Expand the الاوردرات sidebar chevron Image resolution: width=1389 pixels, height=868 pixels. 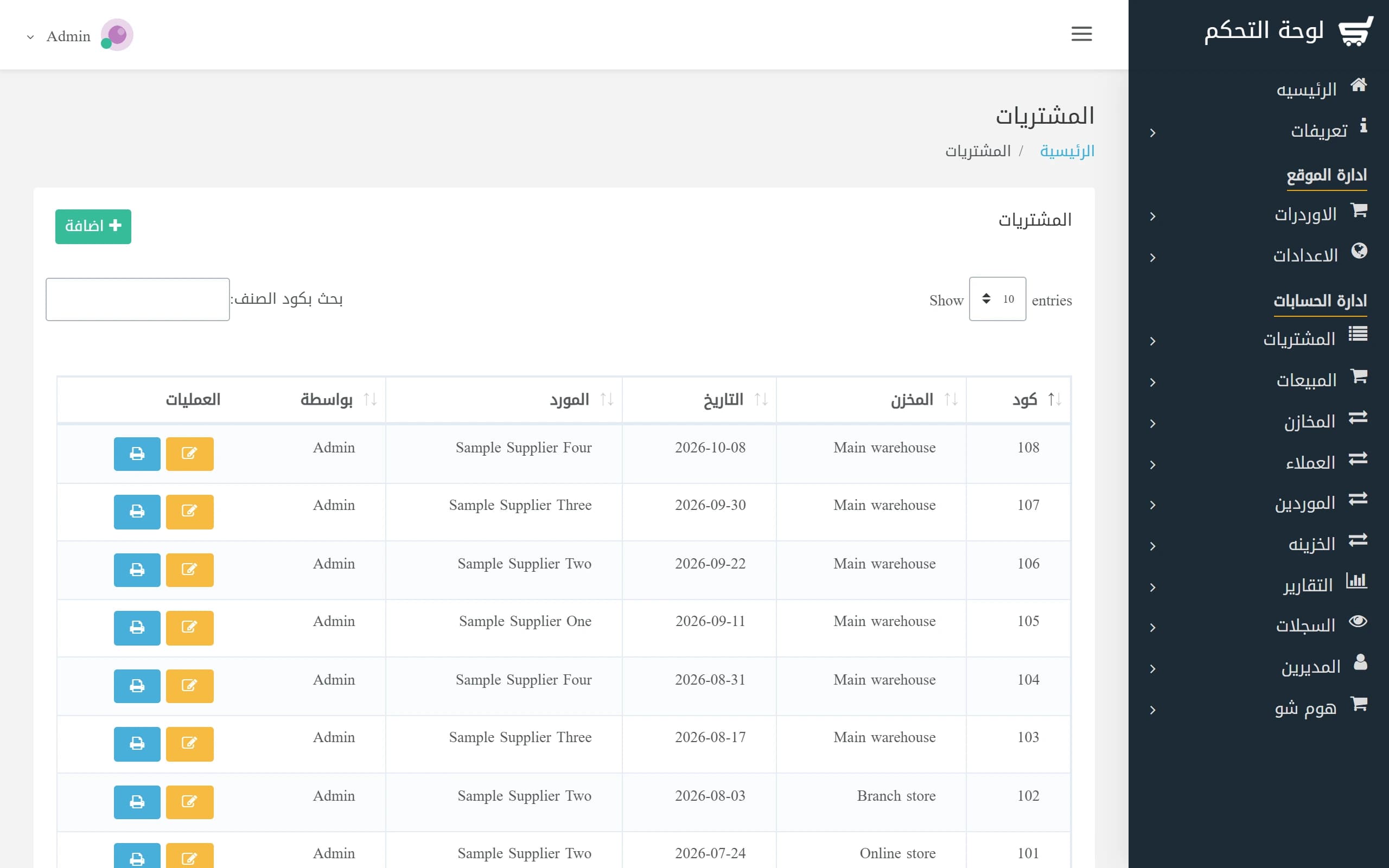point(1152,216)
